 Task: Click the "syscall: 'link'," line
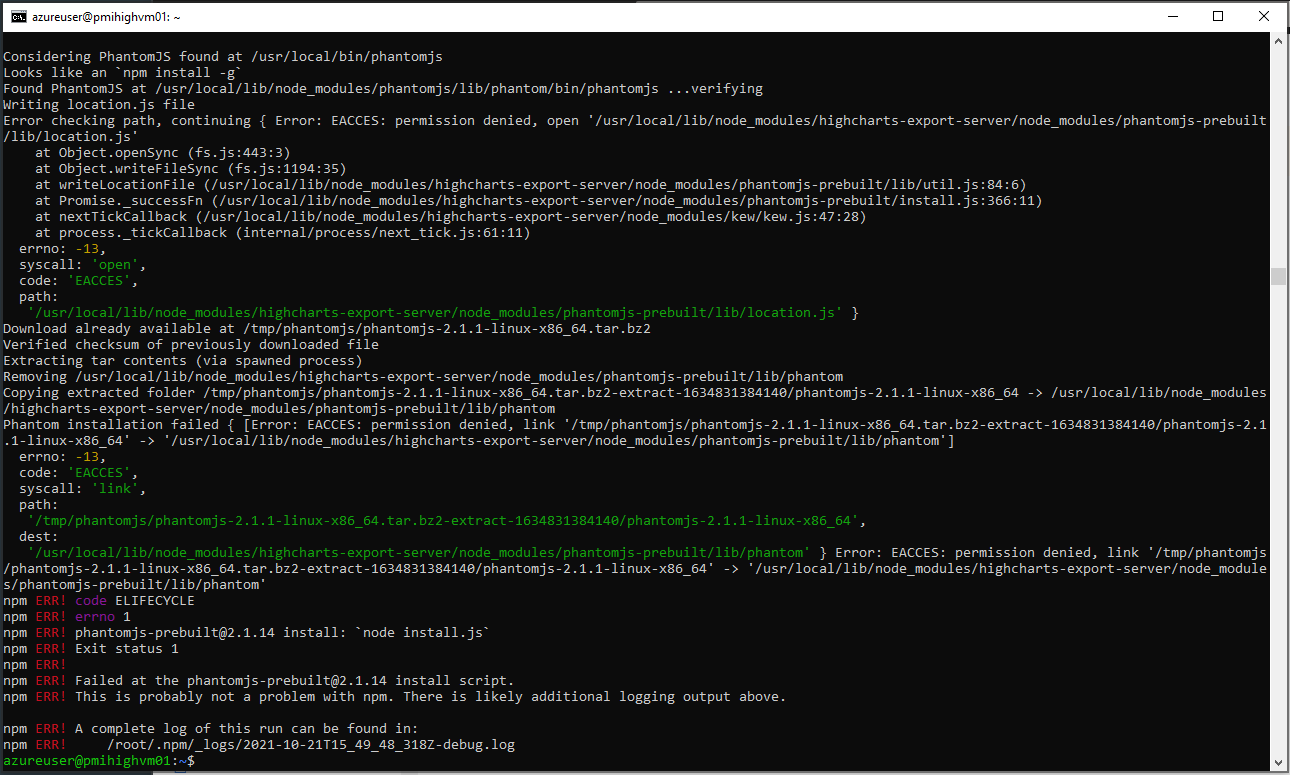coord(83,489)
